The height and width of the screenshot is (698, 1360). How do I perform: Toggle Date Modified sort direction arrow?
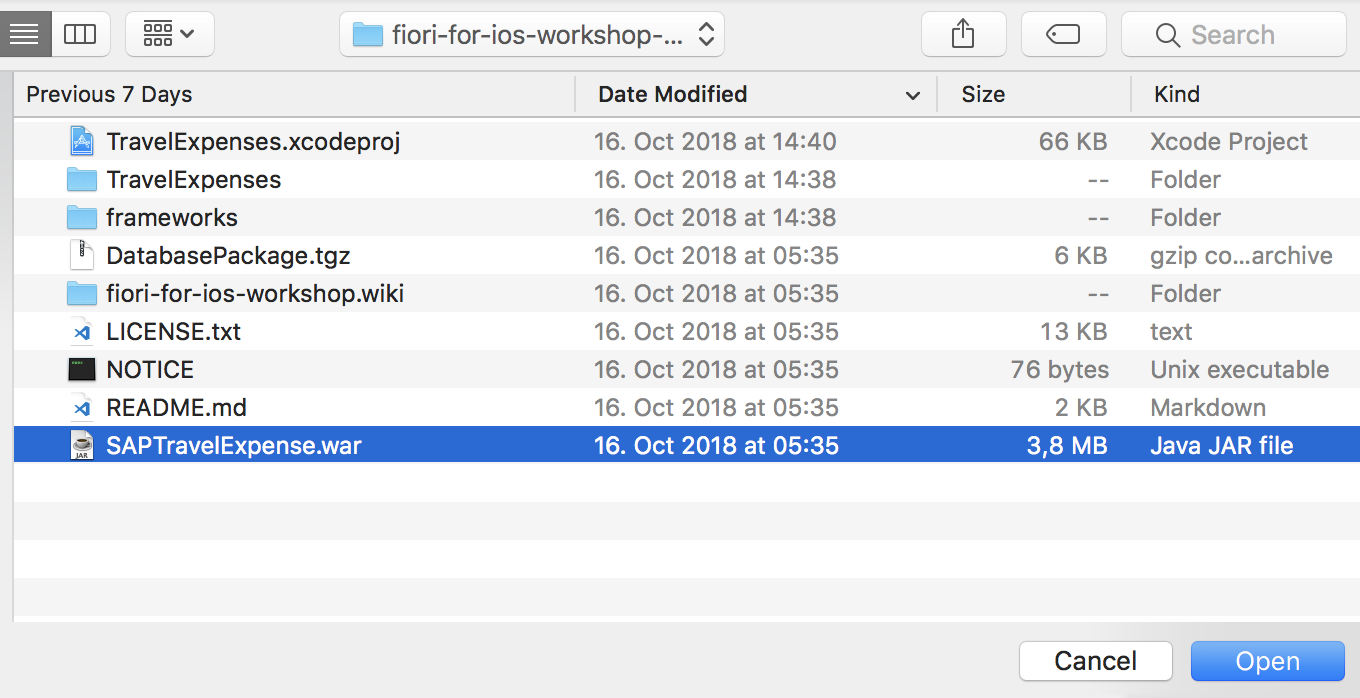click(x=912, y=96)
